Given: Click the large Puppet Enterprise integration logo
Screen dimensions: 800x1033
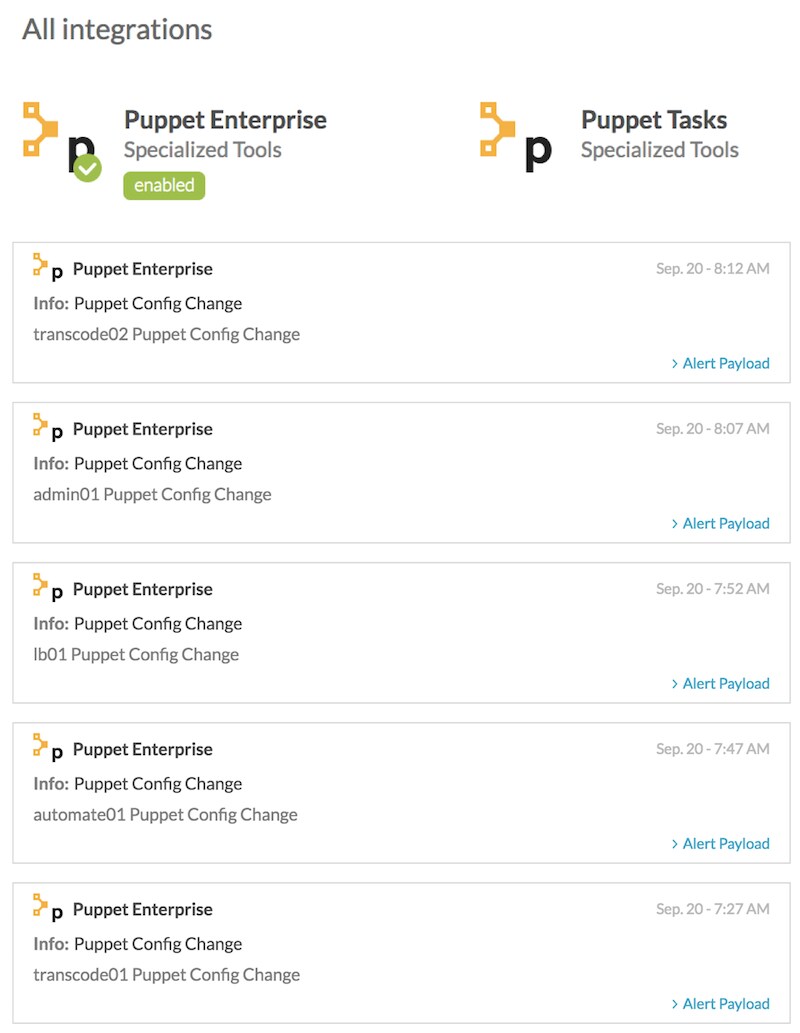Looking at the screenshot, I should tap(61, 140).
